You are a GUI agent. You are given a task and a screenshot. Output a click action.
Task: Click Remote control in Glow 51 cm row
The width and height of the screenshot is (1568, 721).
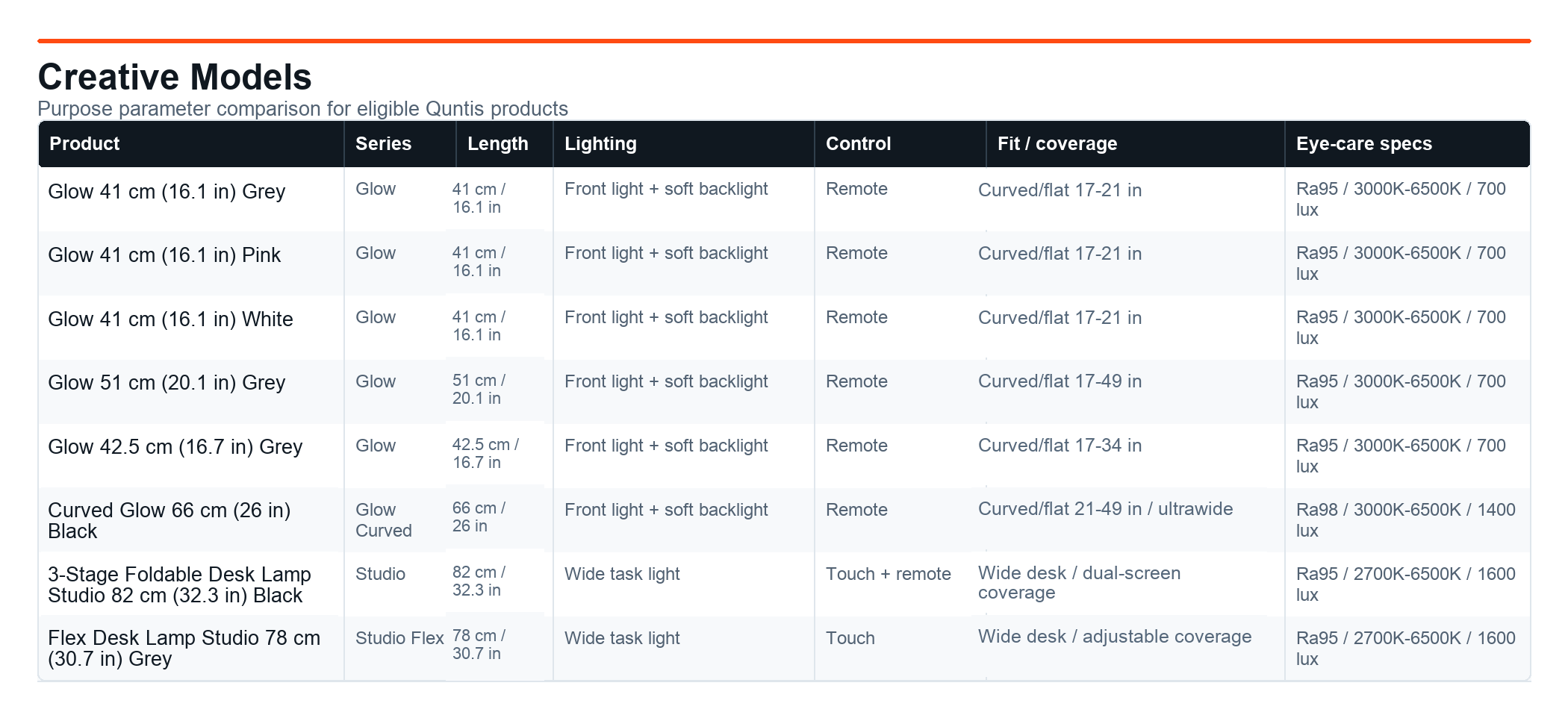click(x=856, y=381)
